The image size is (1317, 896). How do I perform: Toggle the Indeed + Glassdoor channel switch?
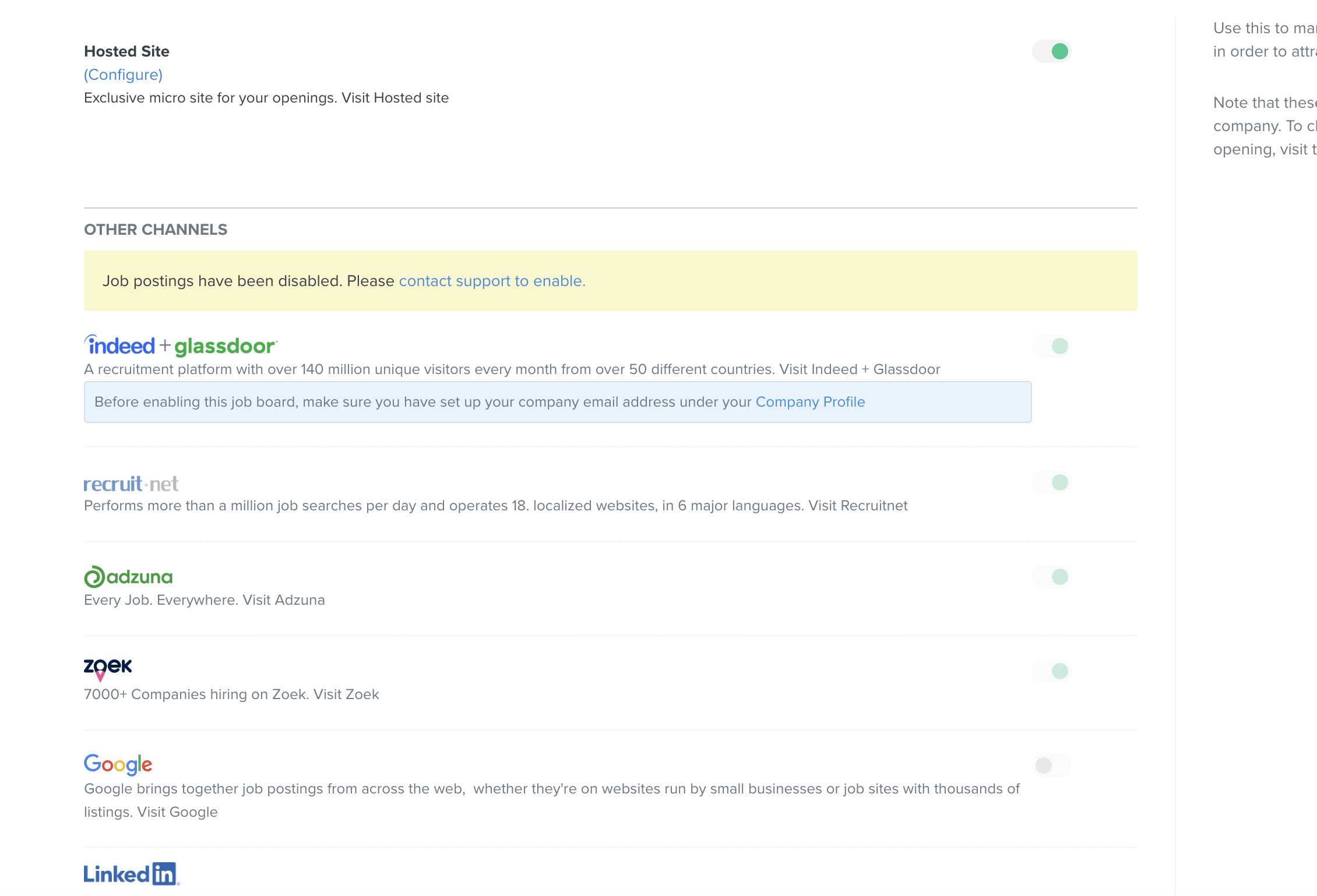(1051, 346)
